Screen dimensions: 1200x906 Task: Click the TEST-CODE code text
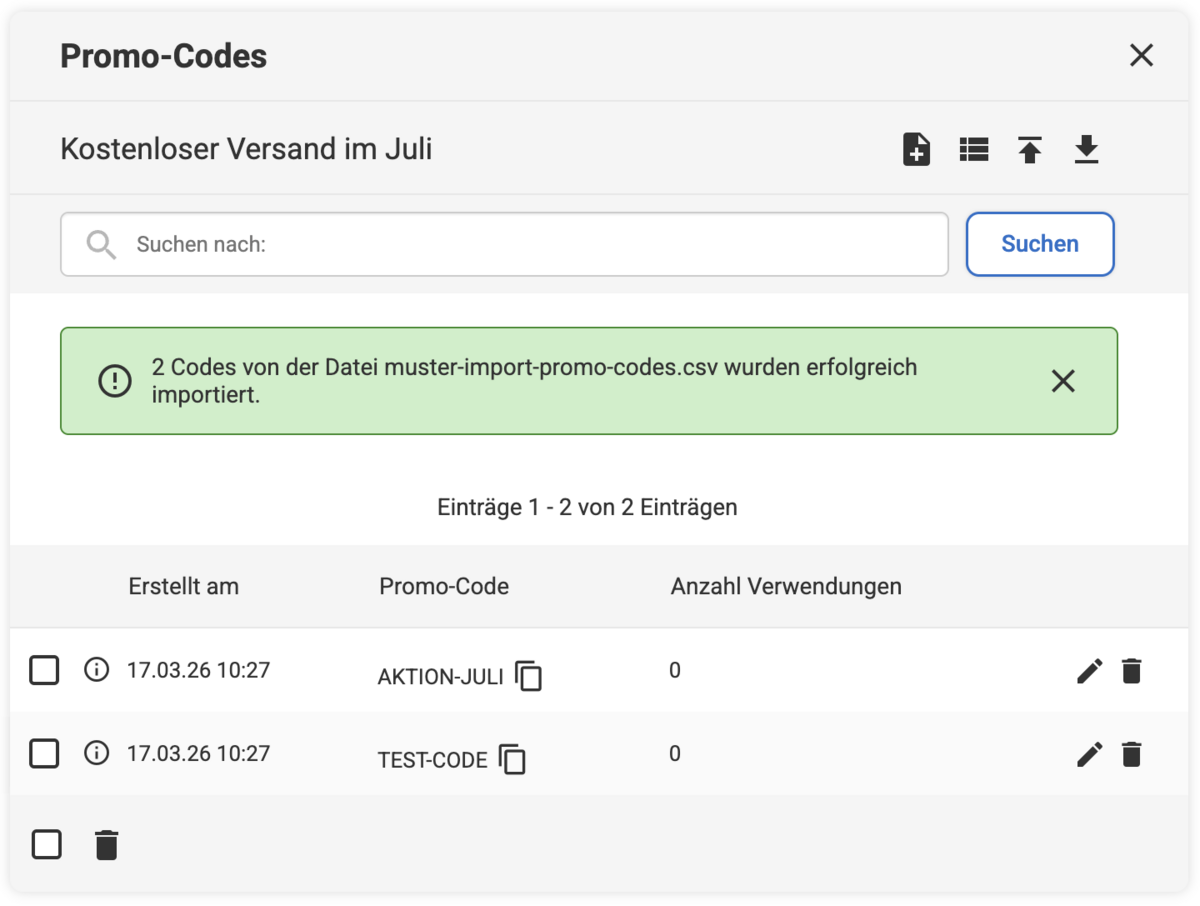point(433,760)
